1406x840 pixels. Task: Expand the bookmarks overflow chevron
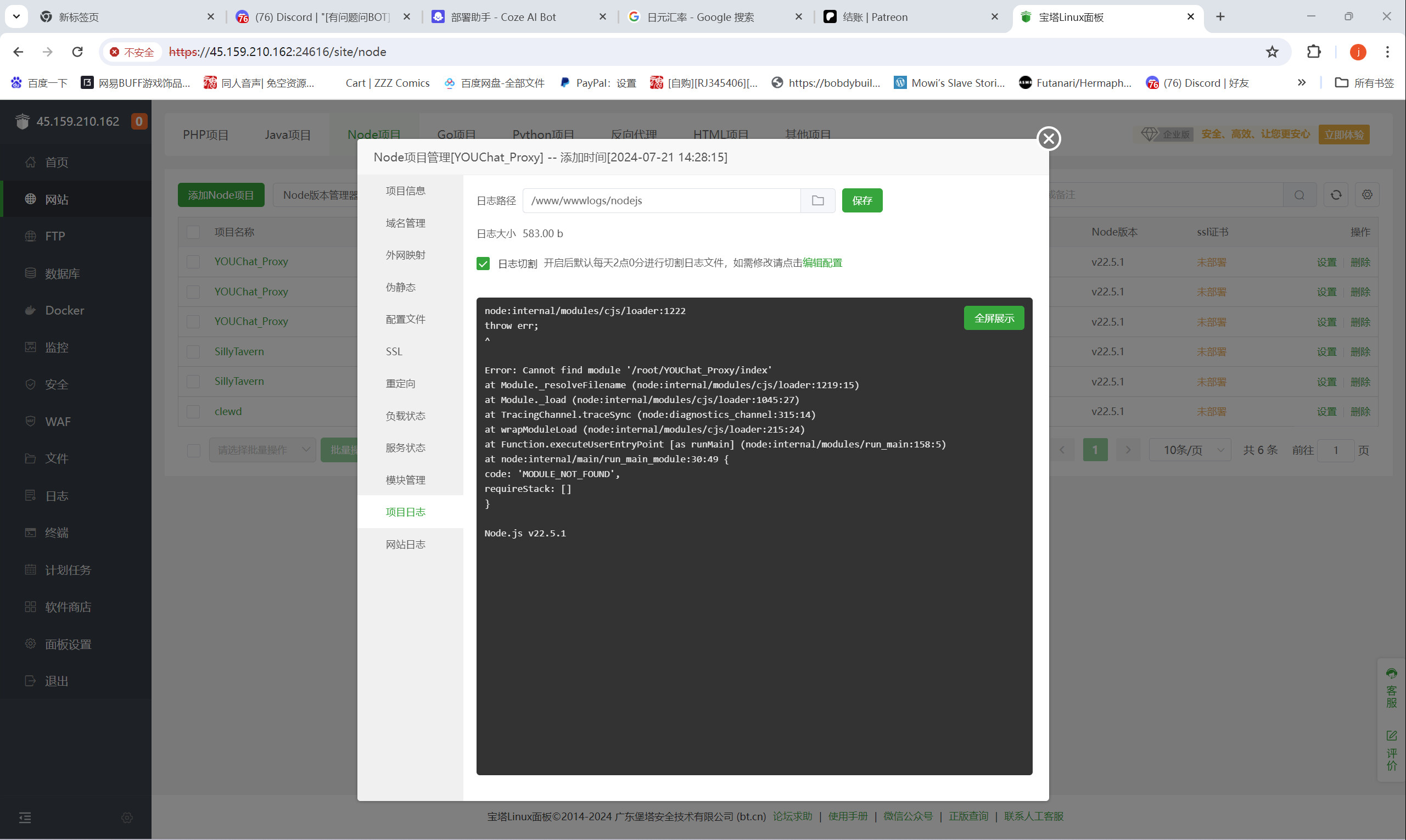[x=1301, y=83]
